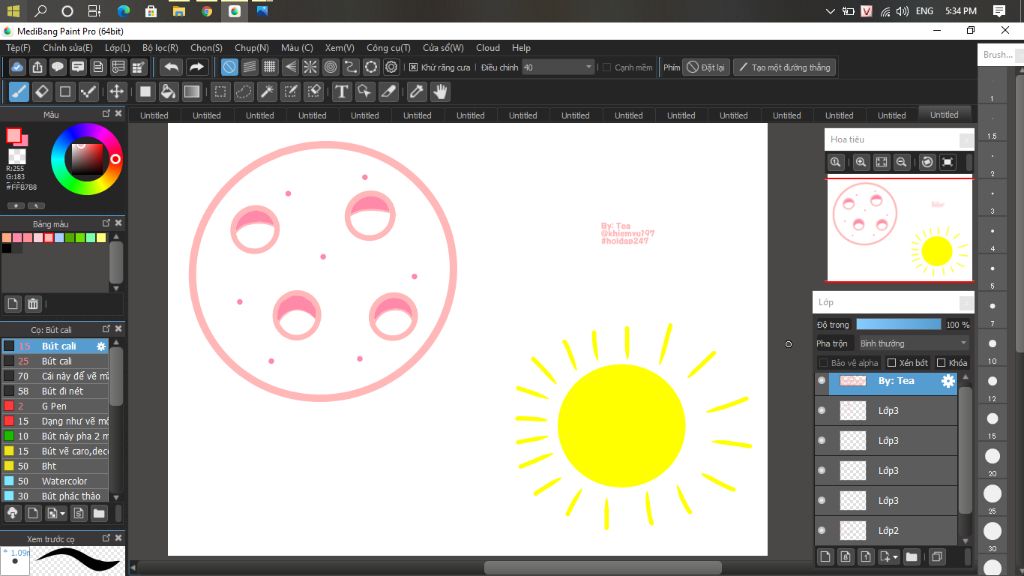Select the Move tool

coord(116,92)
